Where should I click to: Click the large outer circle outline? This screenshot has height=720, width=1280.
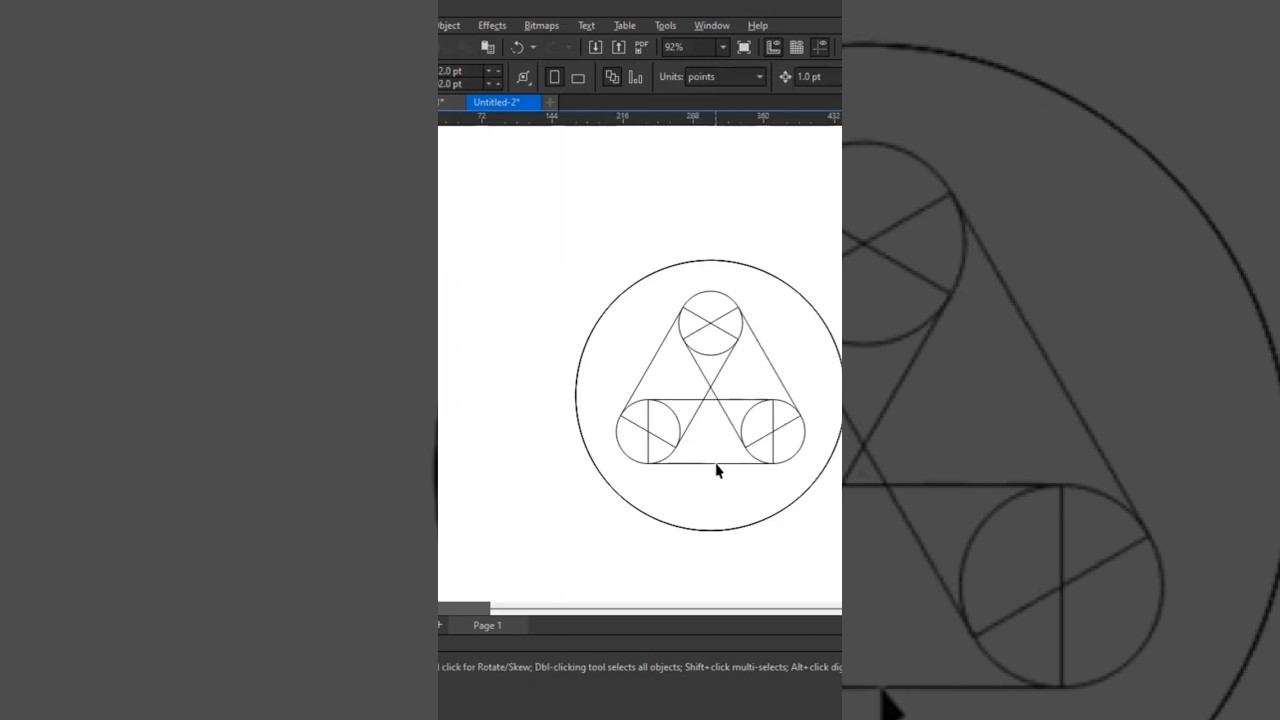[577, 395]
